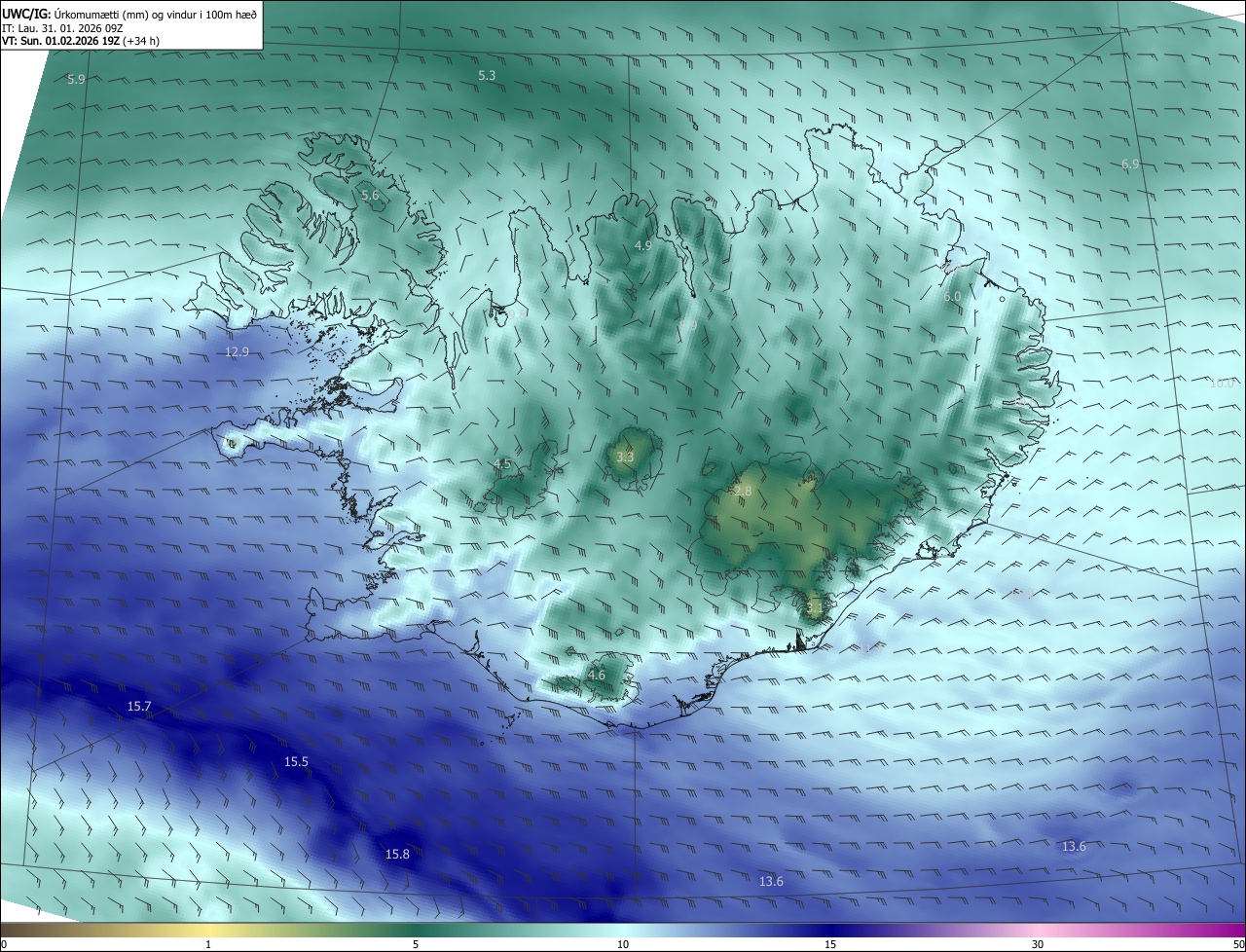Click colour bar tick label '30'
Image resolution: width=1246 pixels, height=952 pixels.
point(1038,944)
